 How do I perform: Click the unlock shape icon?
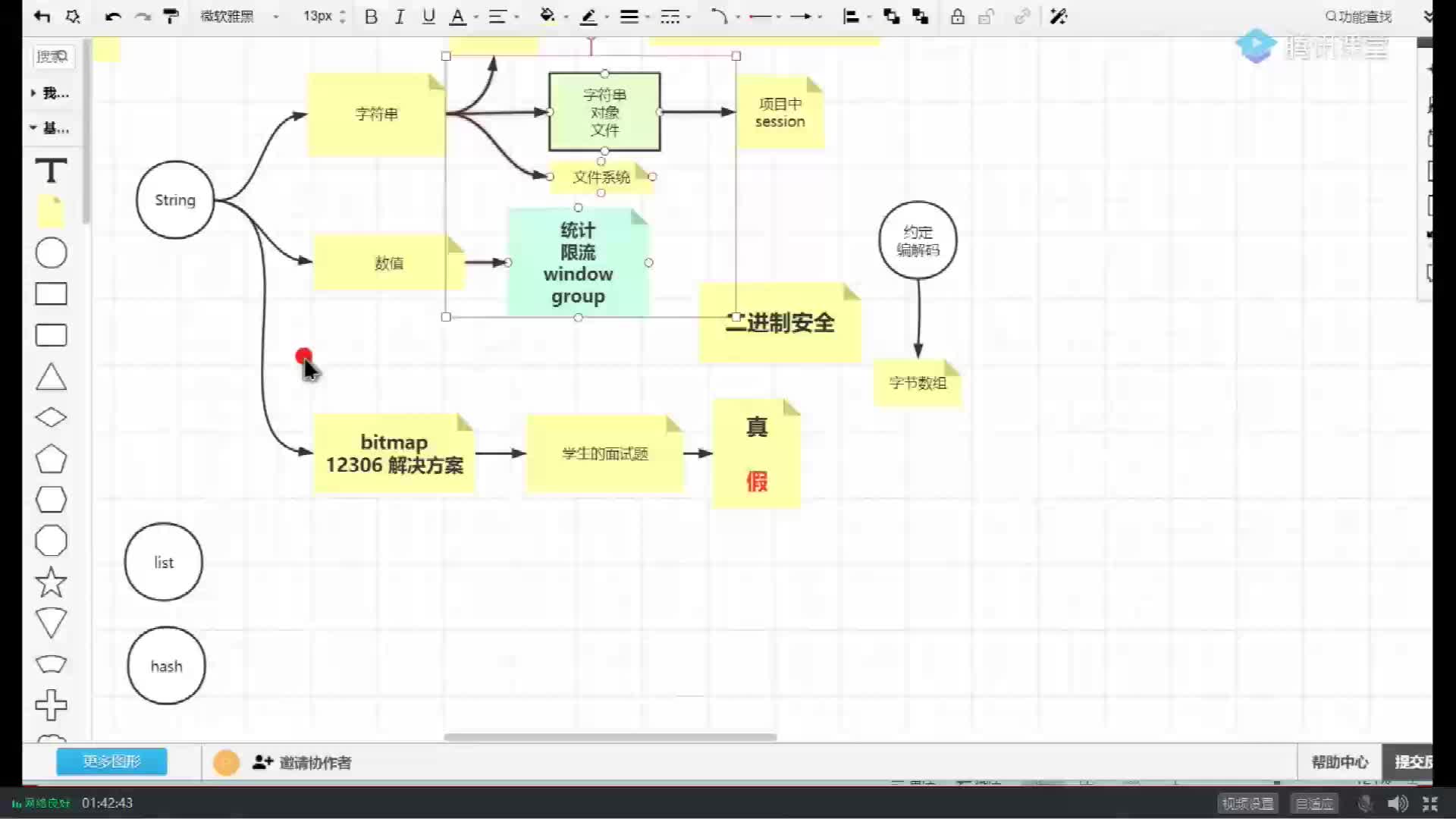click(986, 17)
